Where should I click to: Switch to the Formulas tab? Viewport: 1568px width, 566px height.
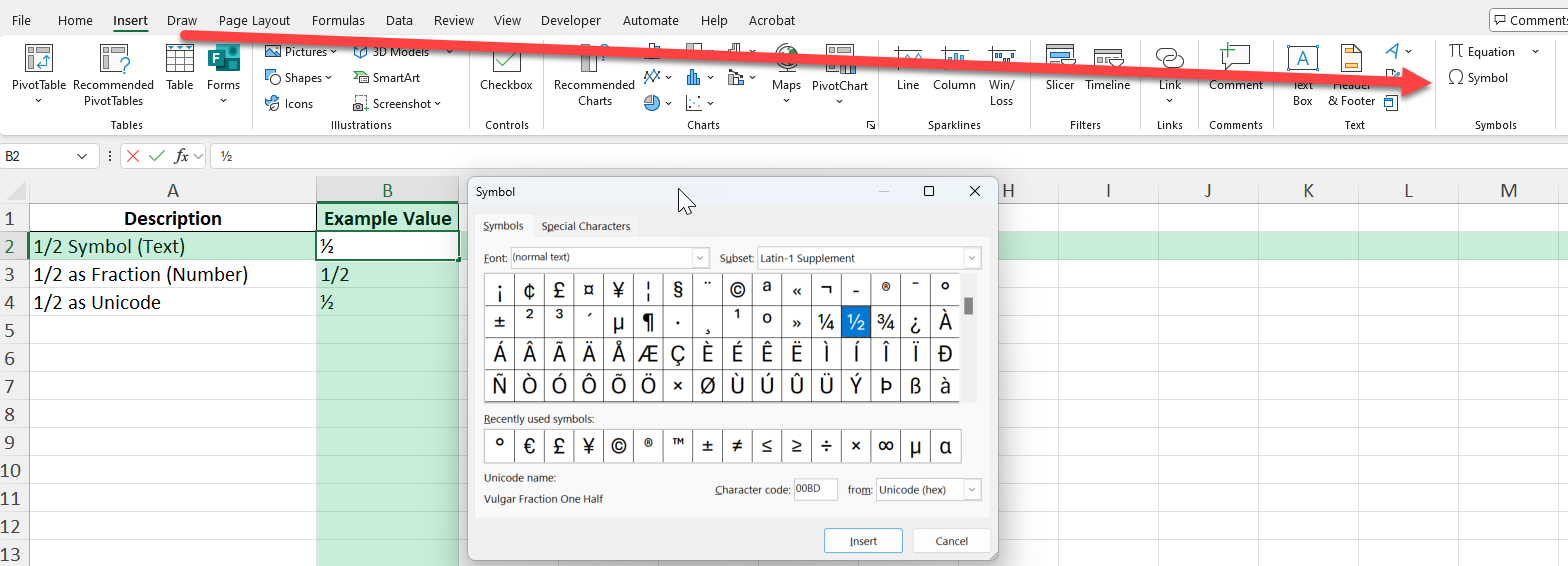click(x=338, y=20)
